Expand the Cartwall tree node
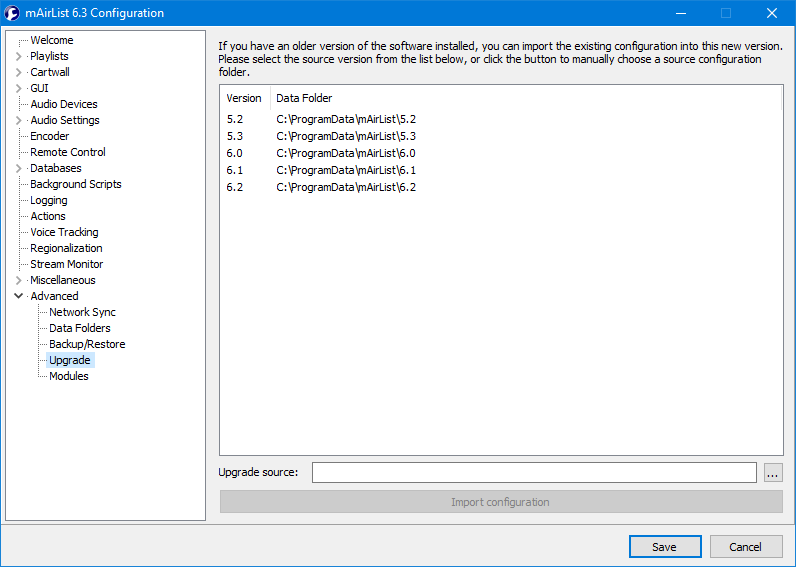The image size is (796, 567). pyautogui.click(x=19, y=72)
